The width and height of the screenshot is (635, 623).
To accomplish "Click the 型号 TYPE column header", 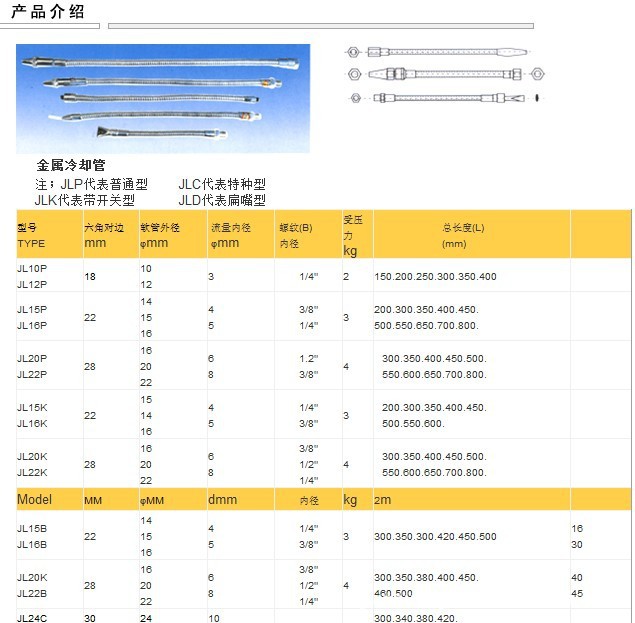I will point(32,235).
